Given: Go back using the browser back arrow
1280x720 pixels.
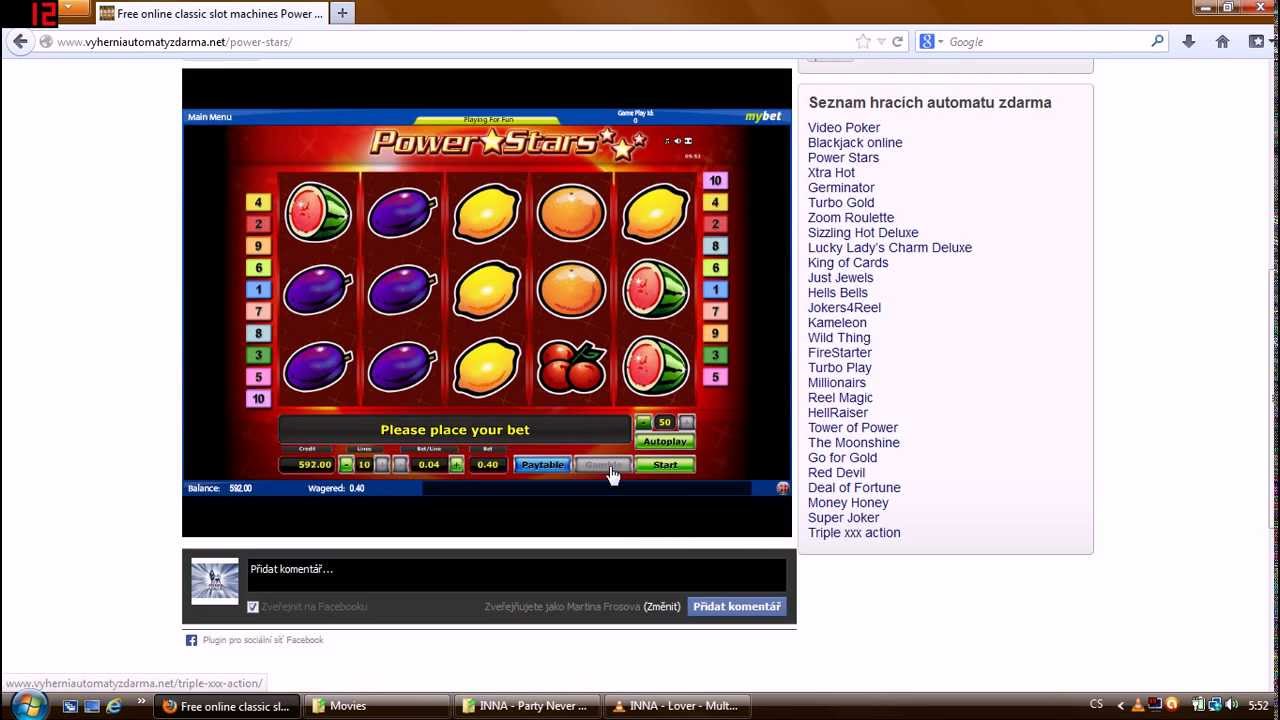Looking at the screenshot, I should click(20, 42).
